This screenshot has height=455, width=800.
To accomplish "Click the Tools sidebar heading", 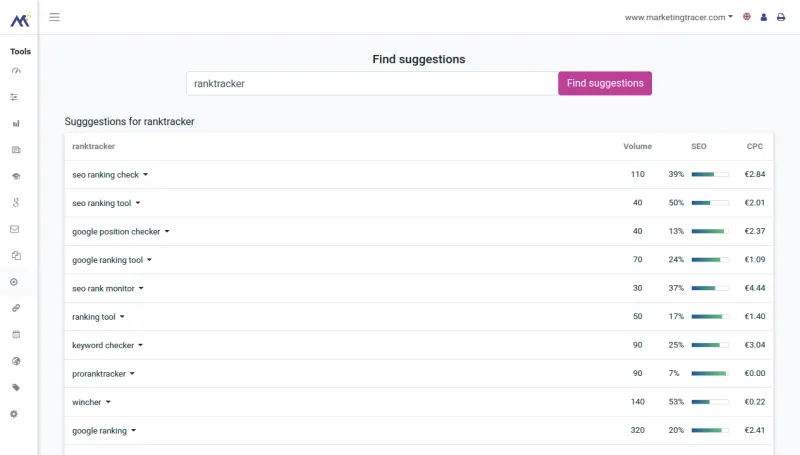I will [20, 52].
